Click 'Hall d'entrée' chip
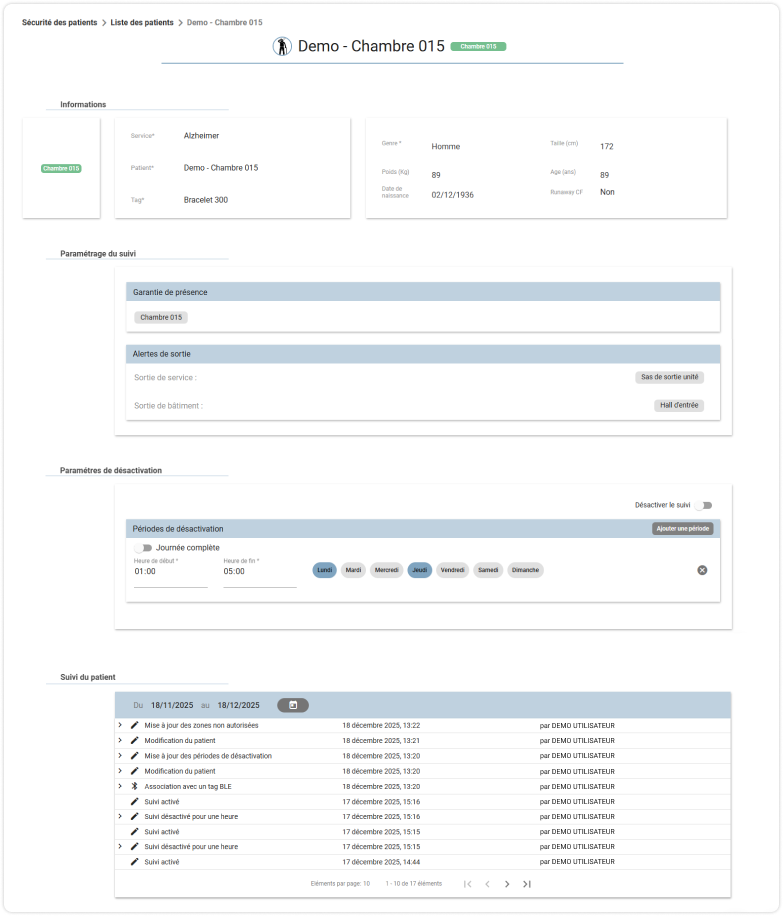The width and height of the screenshot is (783, 916). point(679,405)
